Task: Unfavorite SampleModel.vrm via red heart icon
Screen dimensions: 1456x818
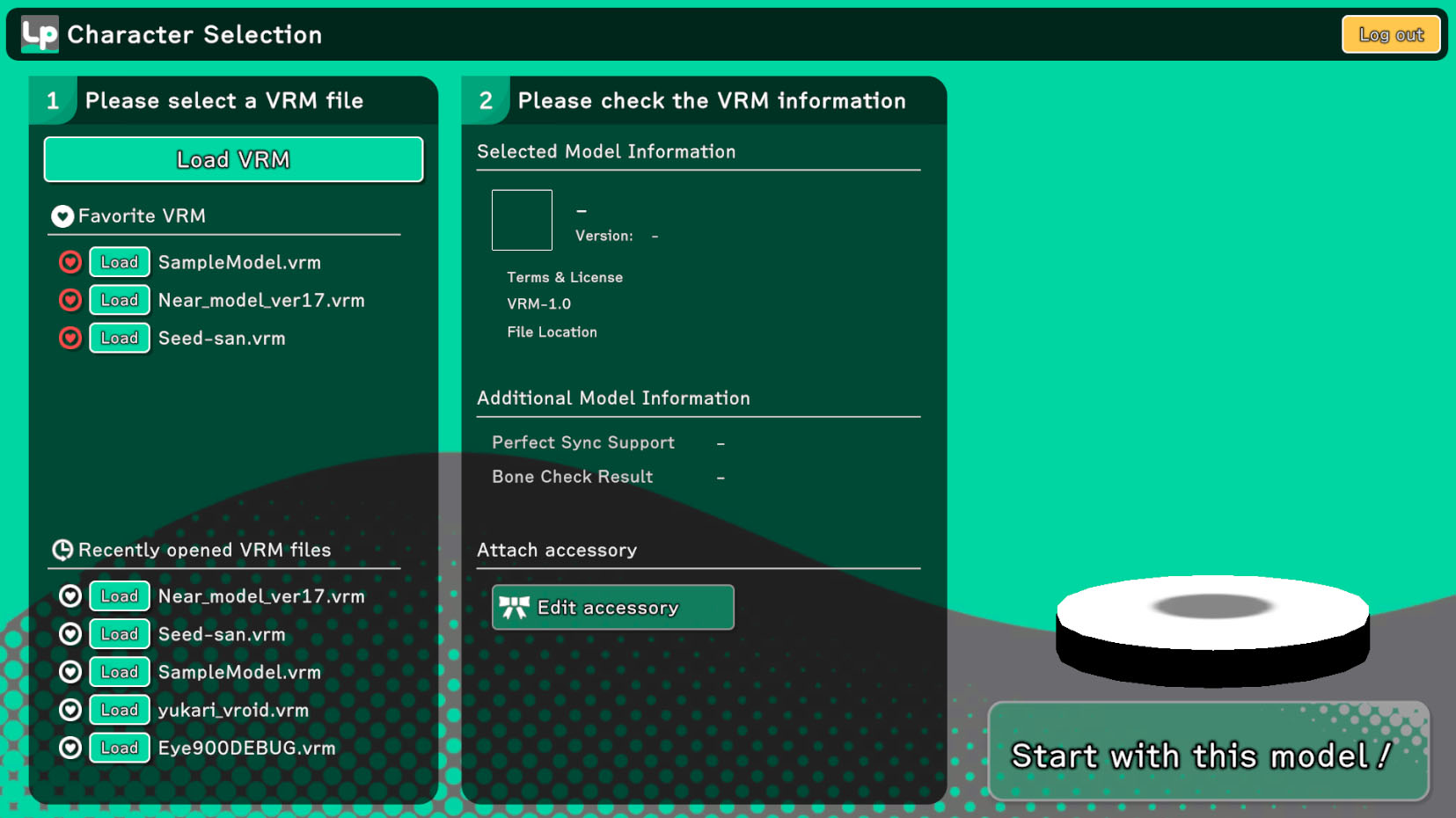Action: click(x=70, y=262)
